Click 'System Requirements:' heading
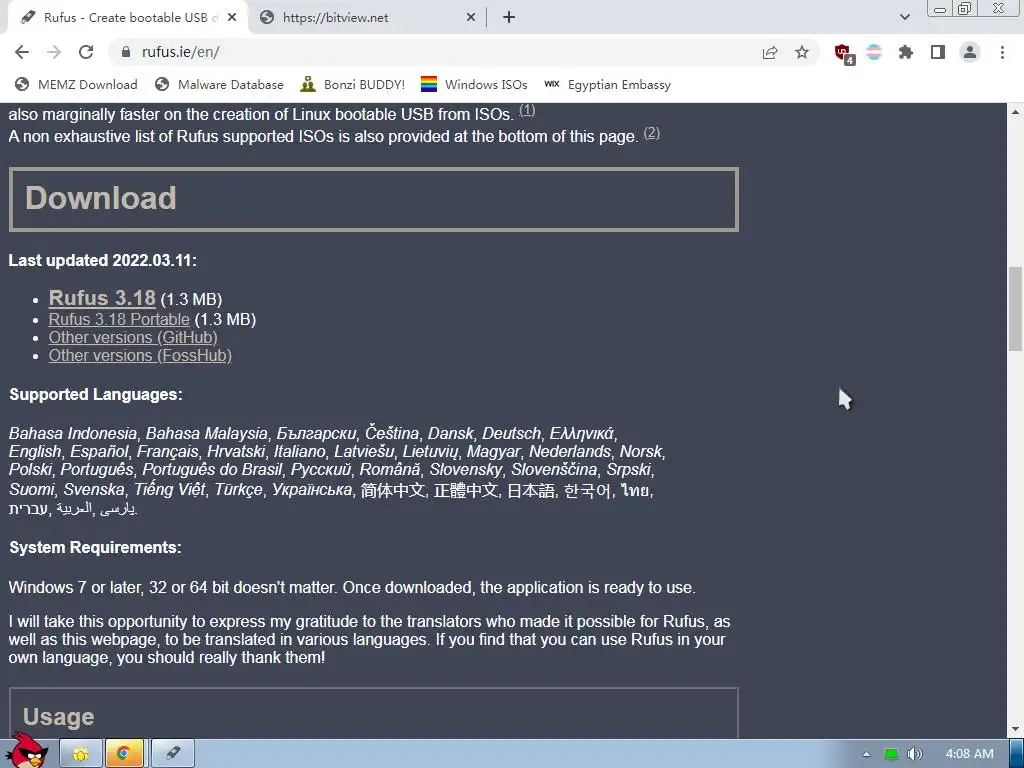 95,547
